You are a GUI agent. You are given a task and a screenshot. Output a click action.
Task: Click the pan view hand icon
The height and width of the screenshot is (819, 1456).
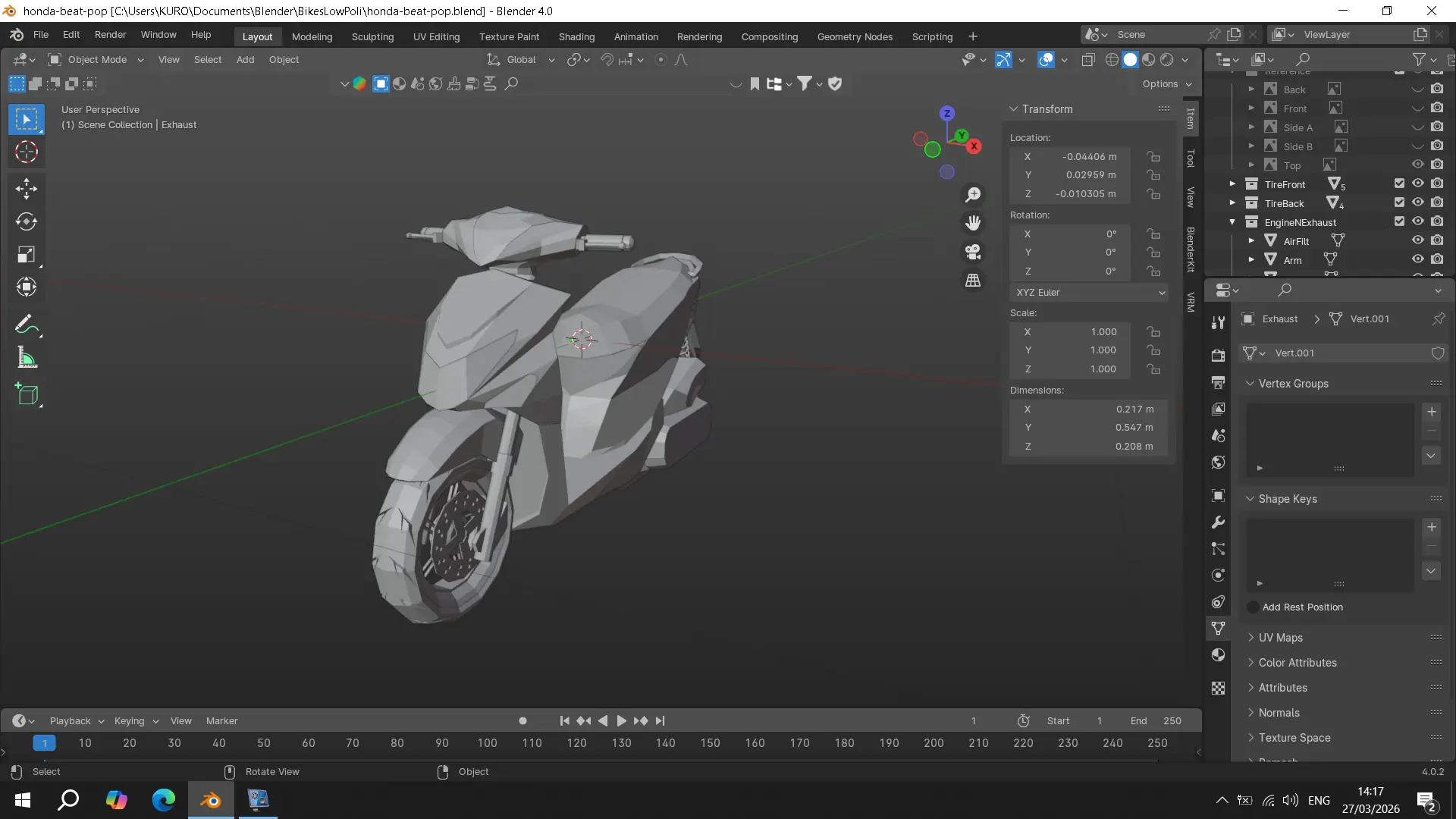pyautogui.click(x=973, y=223)
